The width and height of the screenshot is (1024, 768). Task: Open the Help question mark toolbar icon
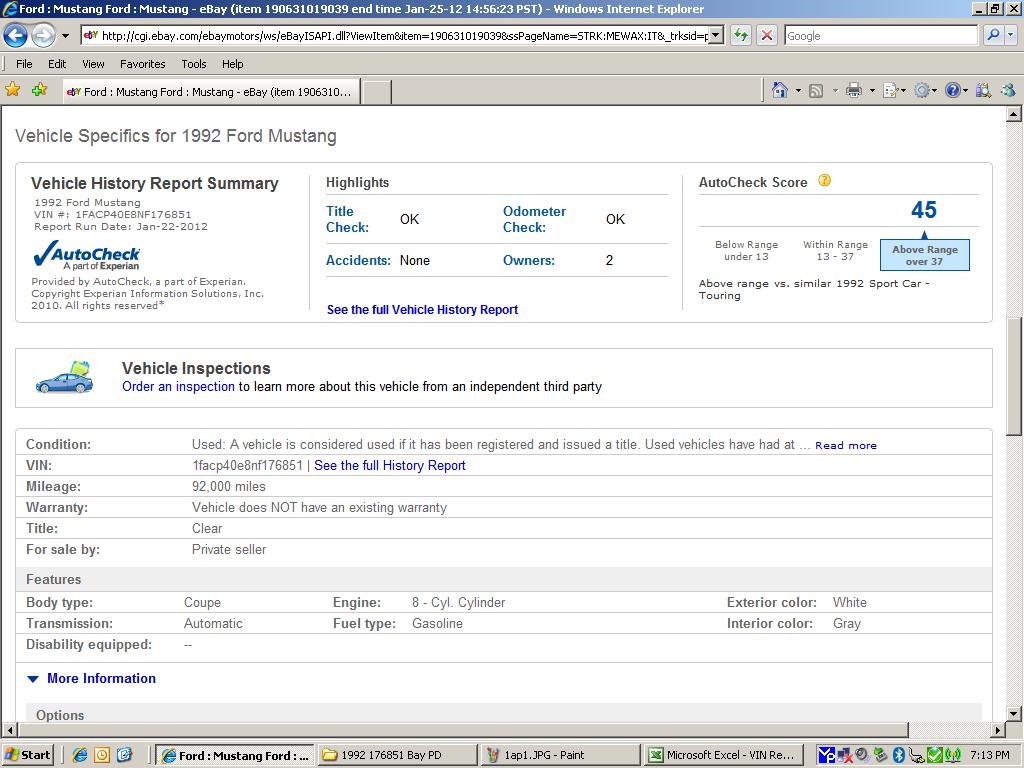(x=953, y=90)
